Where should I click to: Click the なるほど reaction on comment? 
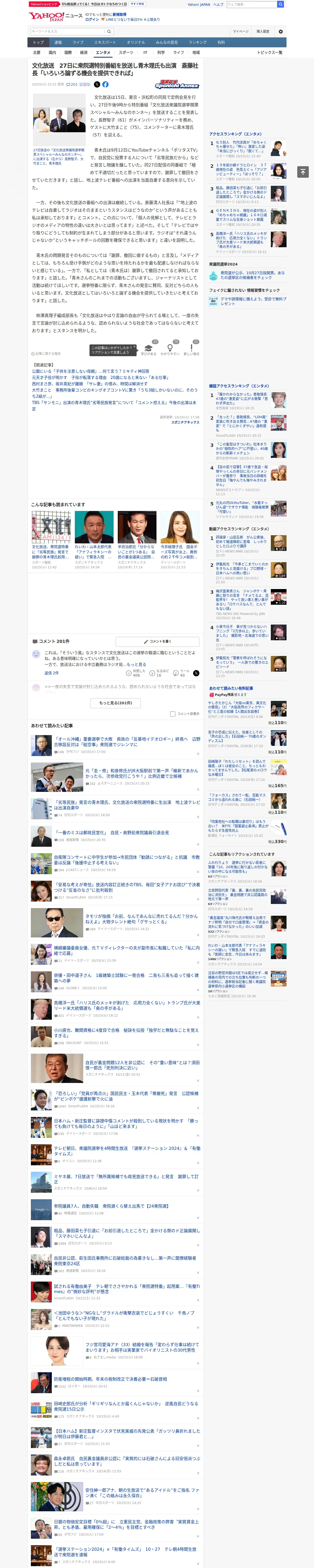[153, 673]
